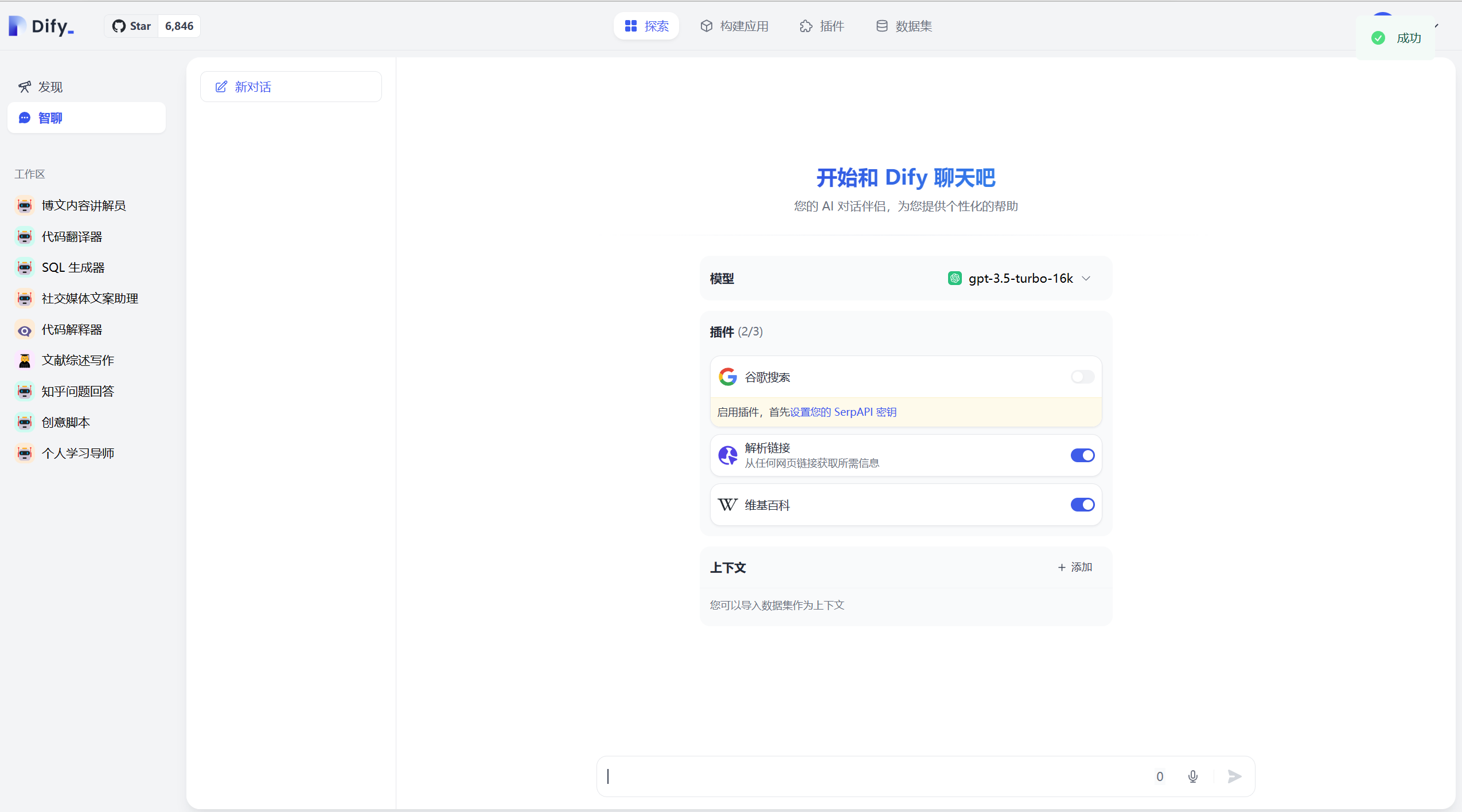Disable the 维基百科 plugin switch

pos(1082,505)
